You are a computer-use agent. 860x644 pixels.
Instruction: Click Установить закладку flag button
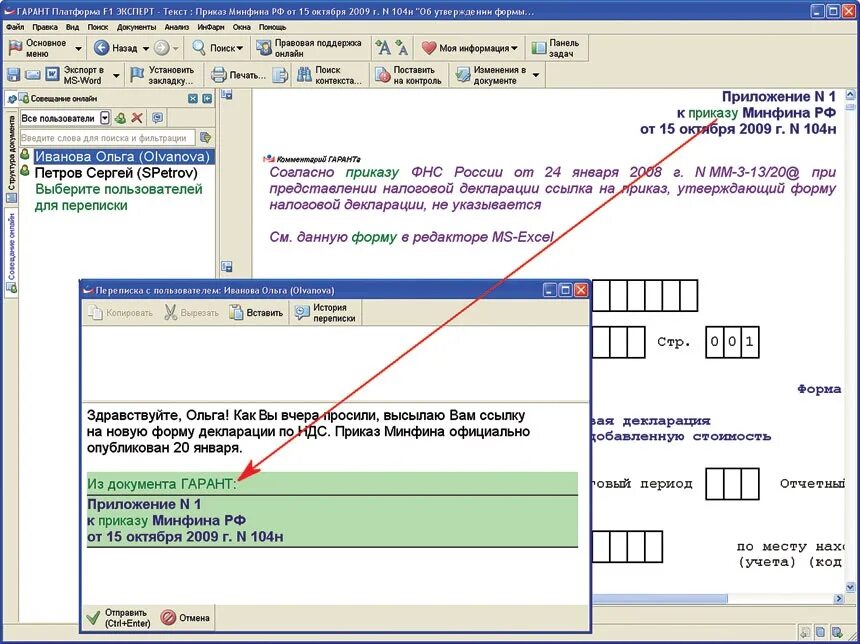click(x=162, y=75)
